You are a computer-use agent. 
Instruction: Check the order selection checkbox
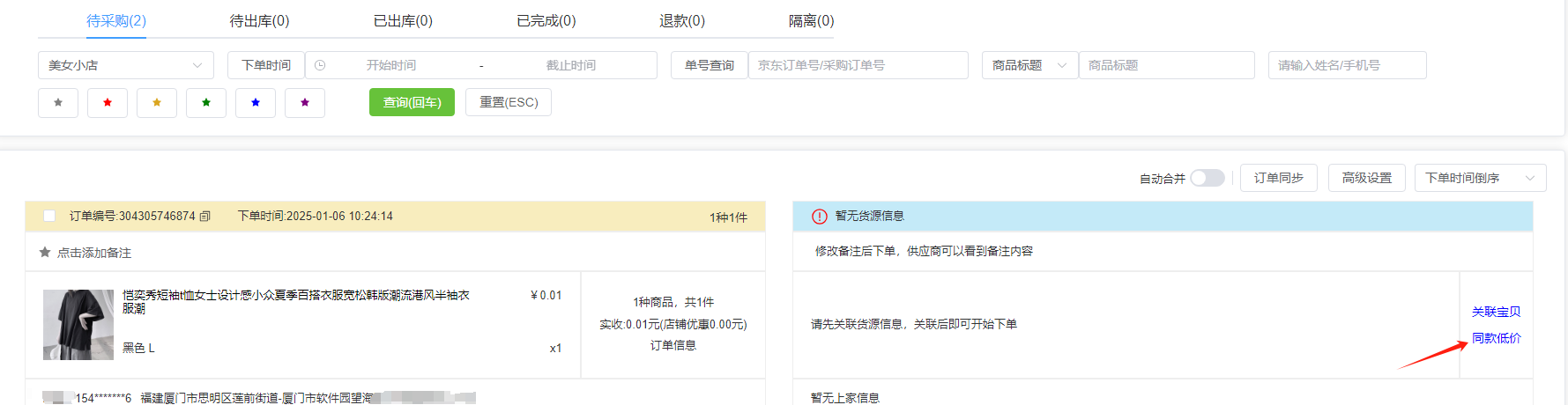[x=49, y=216]
